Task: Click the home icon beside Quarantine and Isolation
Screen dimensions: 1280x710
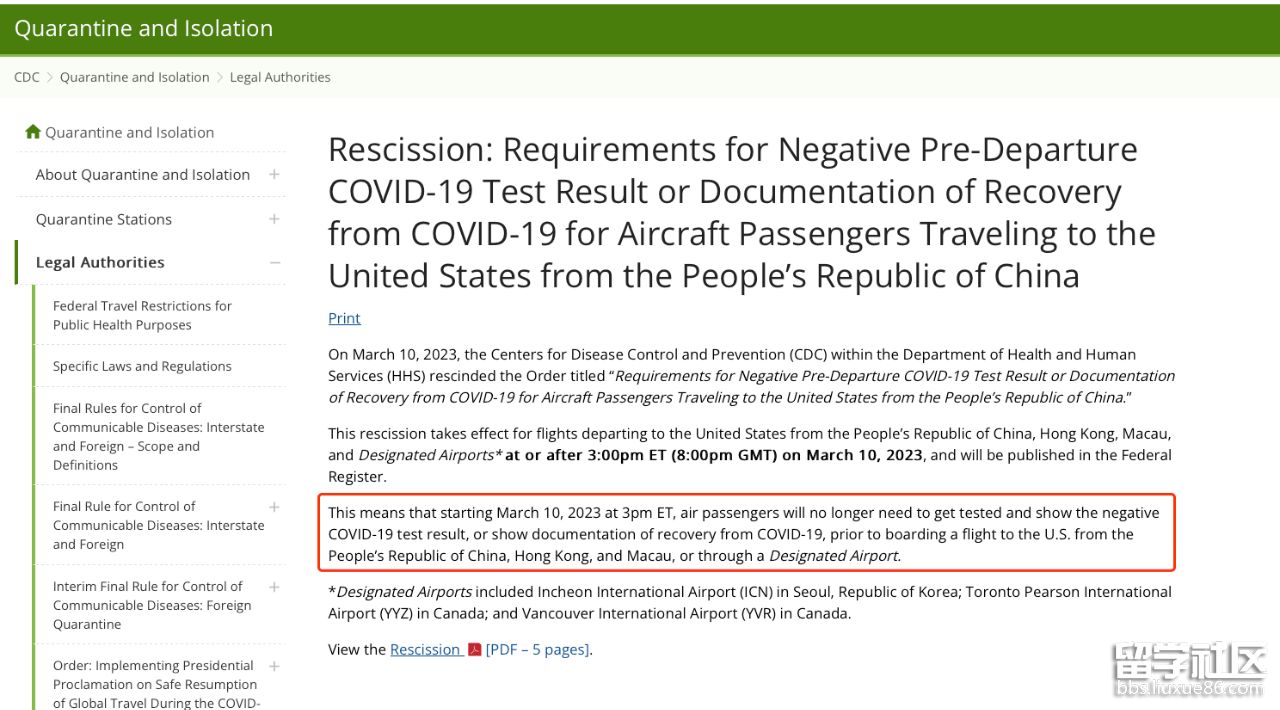Action: pos(33,132)
